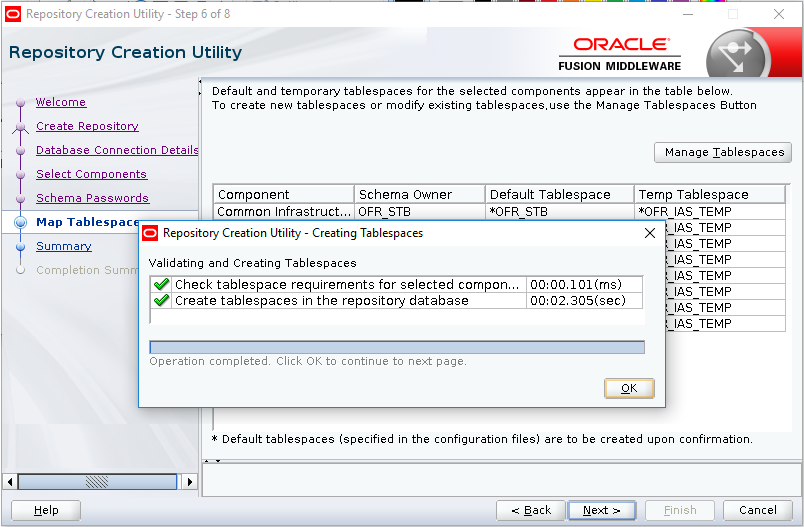Click OK in Creating Tablespaces dialog

click(629, 388)
